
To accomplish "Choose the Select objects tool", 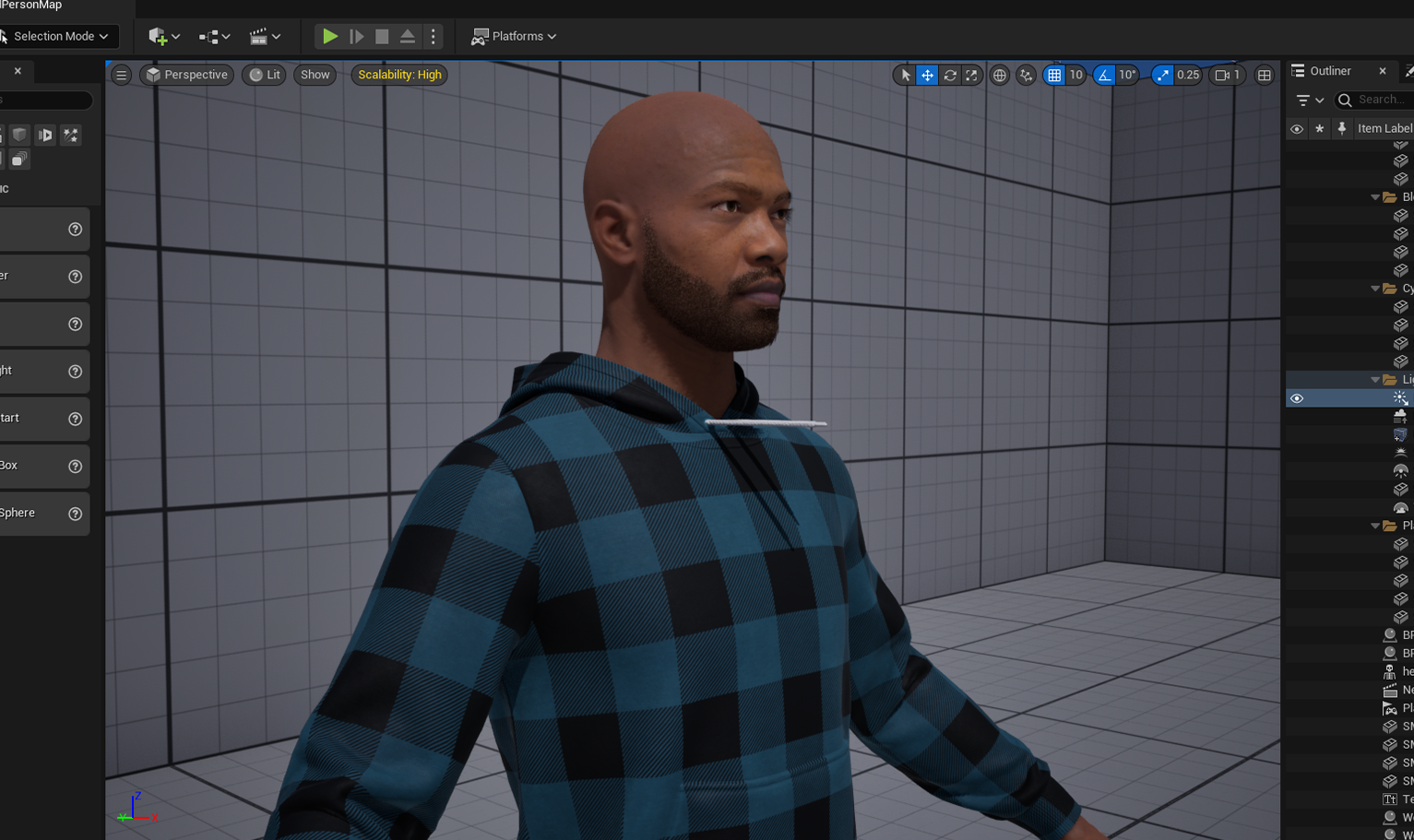I will [x=906, y=75].
